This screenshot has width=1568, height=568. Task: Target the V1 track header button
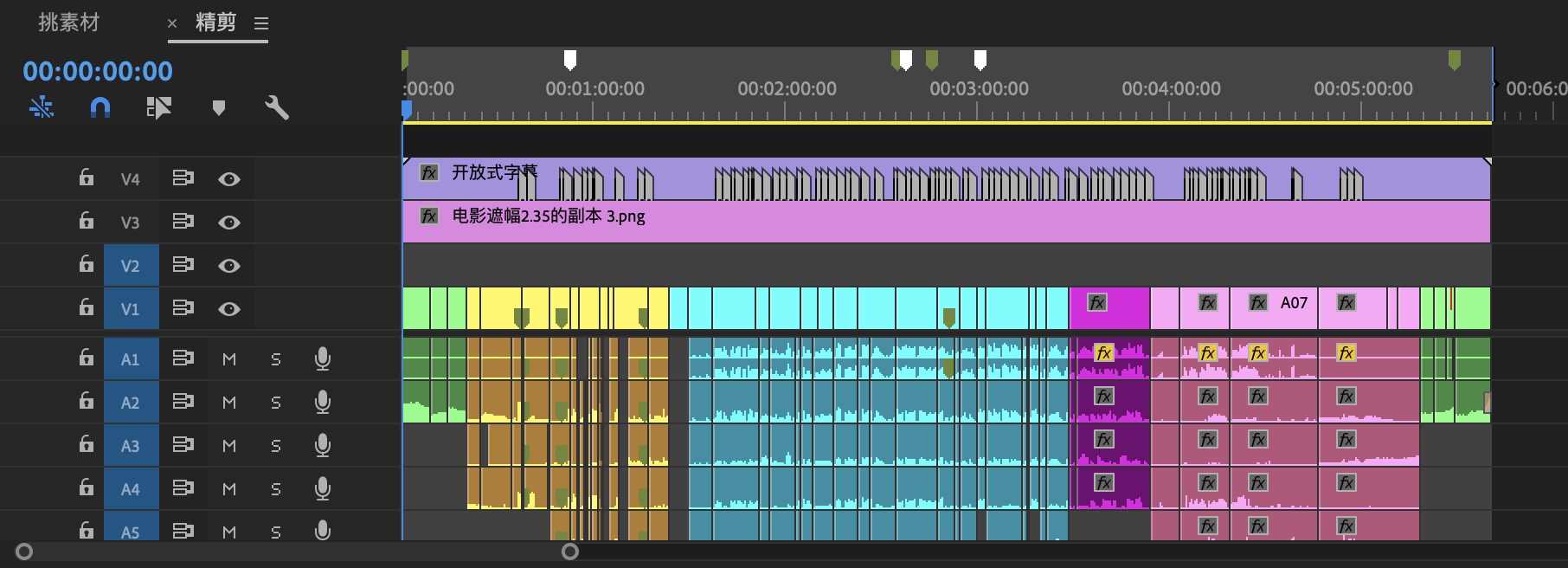coord(130,309)
